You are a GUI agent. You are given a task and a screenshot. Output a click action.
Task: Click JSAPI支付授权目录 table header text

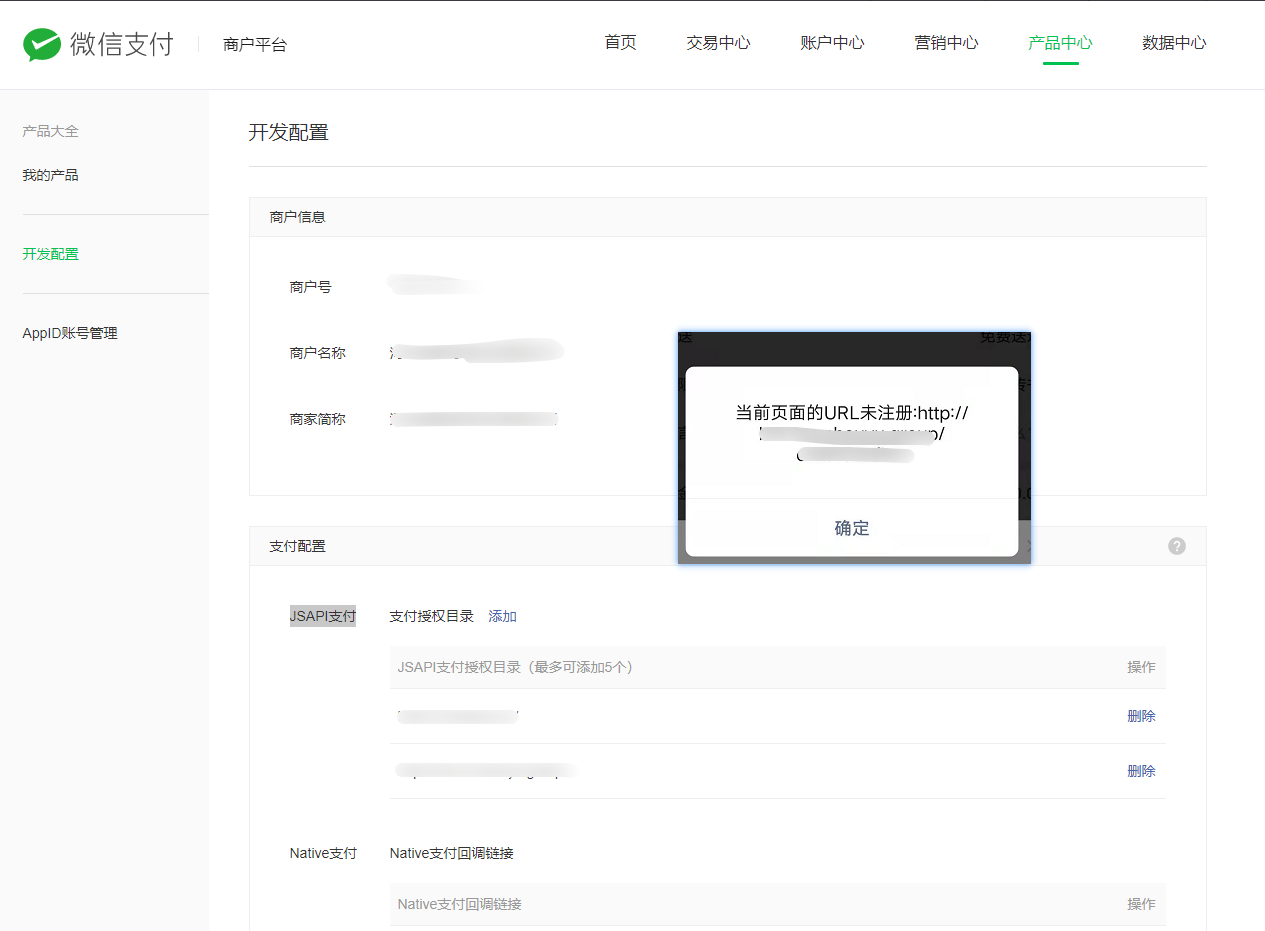515,667
